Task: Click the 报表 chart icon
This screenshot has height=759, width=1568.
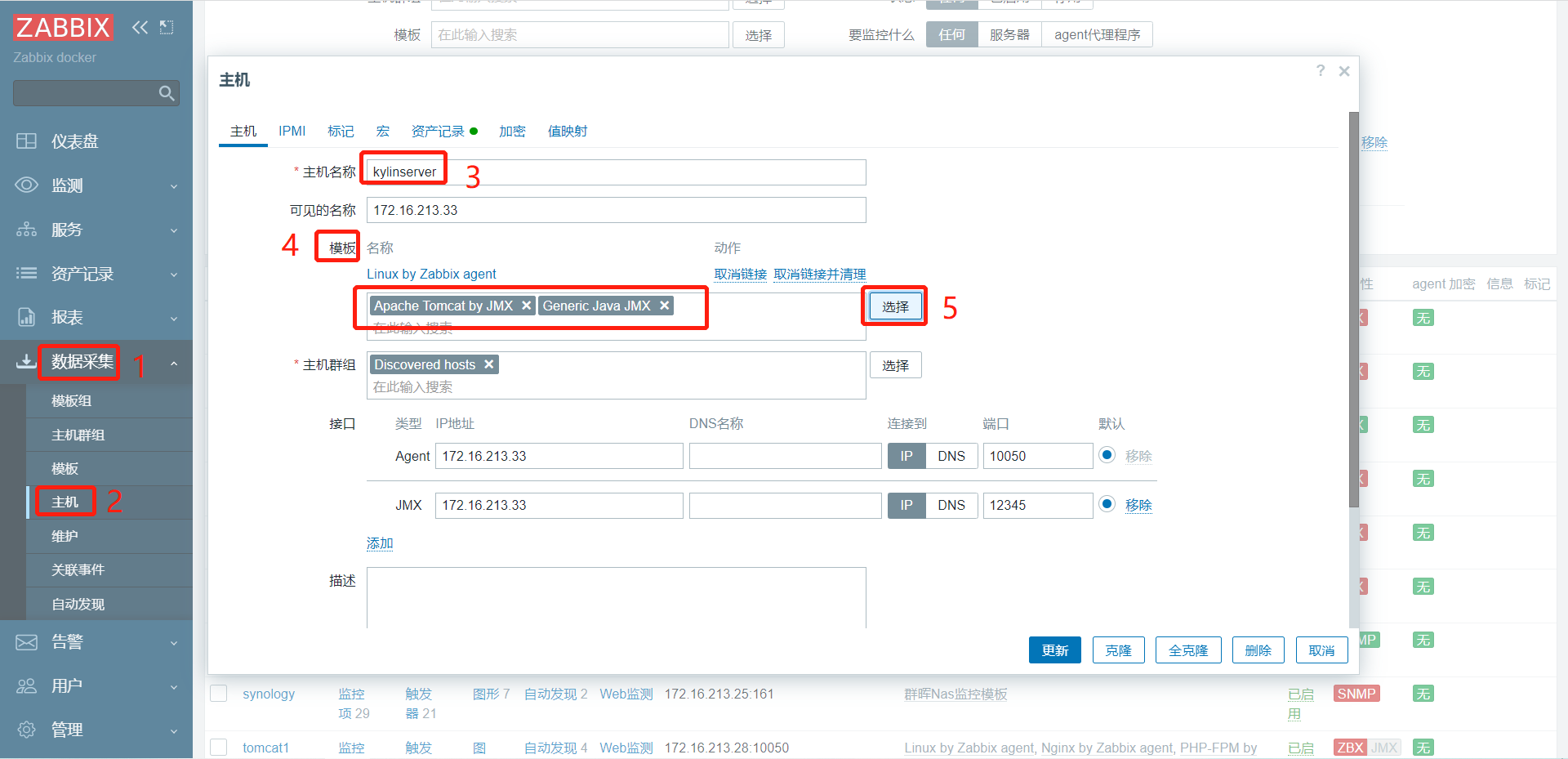Action: [x=26, y=317]
